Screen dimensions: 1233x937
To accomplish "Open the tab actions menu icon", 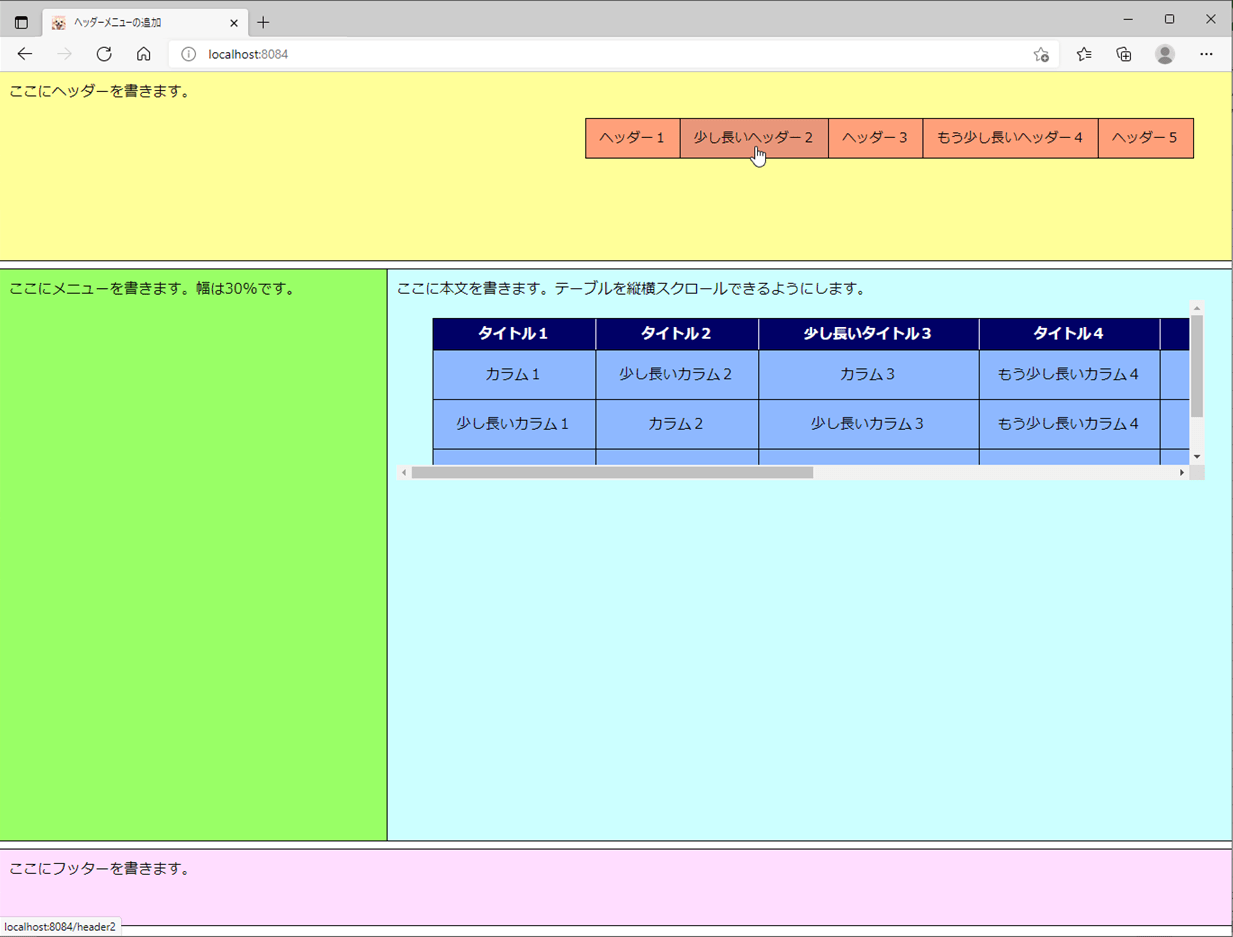I will click(21, 22).
